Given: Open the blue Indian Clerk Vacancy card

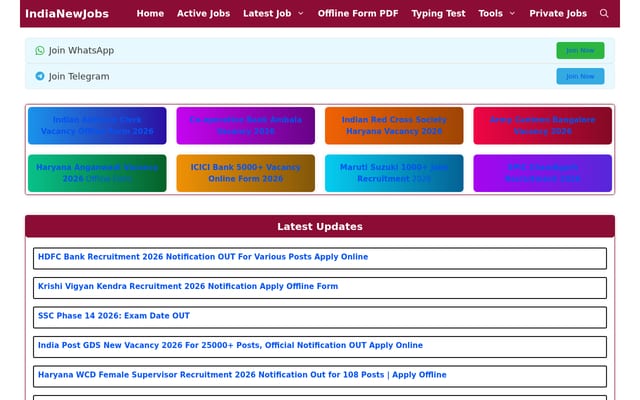Looking at the screenshot, I should pos(97,126).
